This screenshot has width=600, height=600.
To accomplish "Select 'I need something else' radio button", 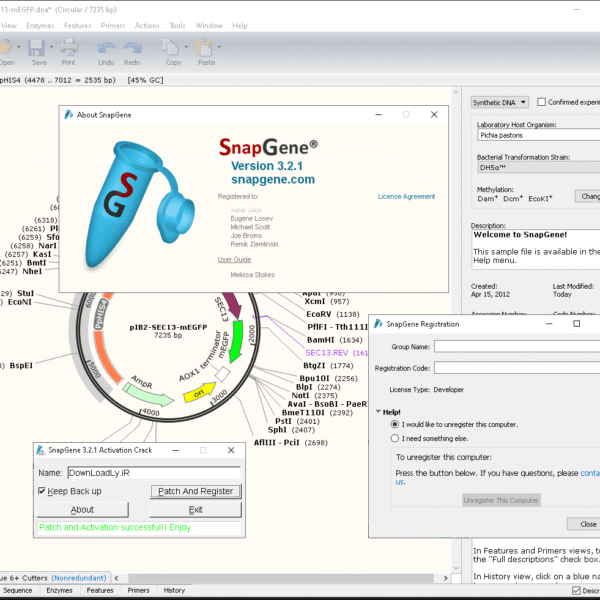I will point(394,438).
